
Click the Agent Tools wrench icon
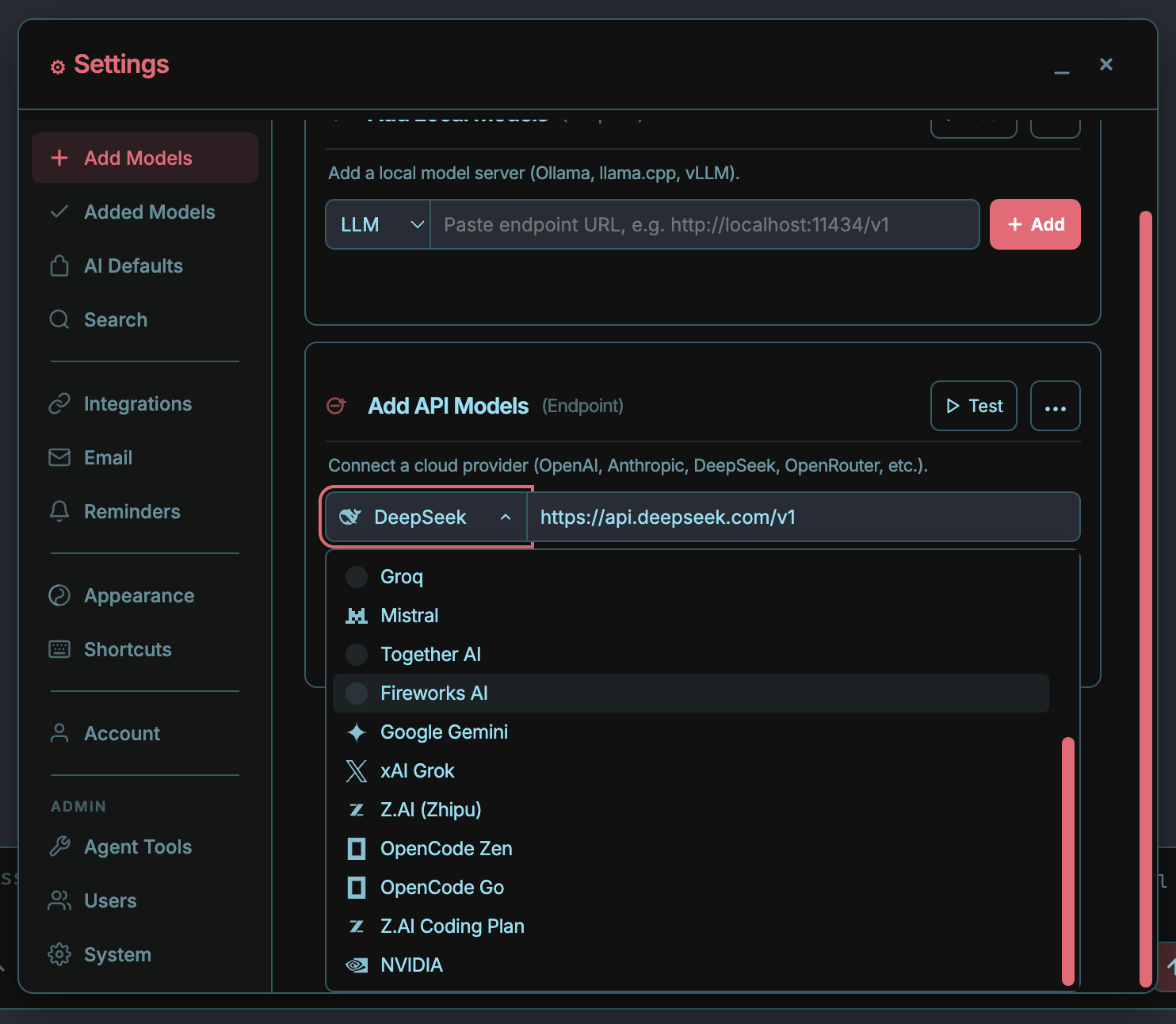(x=59, y=846)
